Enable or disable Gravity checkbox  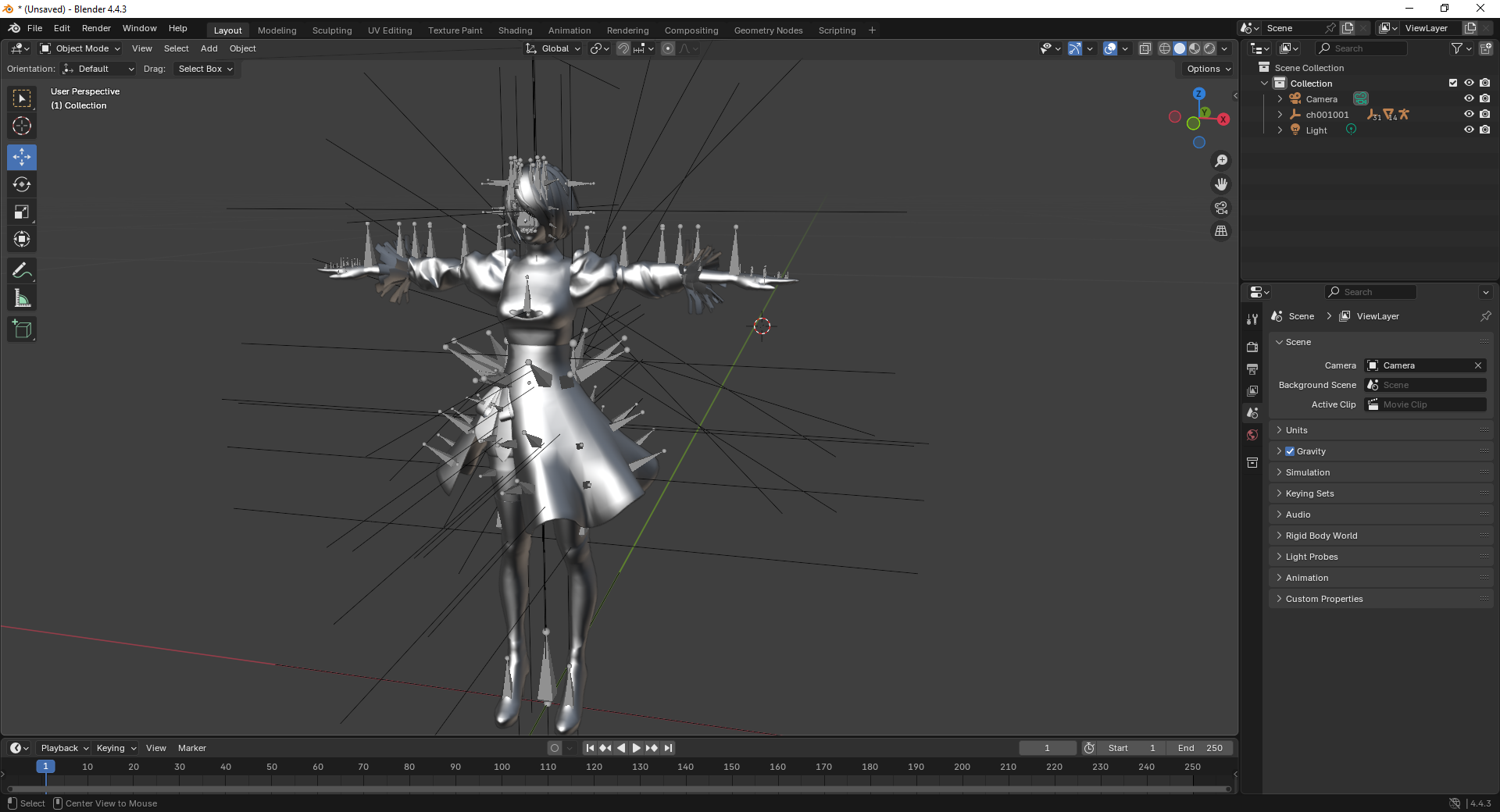[x=1290, y=451]
